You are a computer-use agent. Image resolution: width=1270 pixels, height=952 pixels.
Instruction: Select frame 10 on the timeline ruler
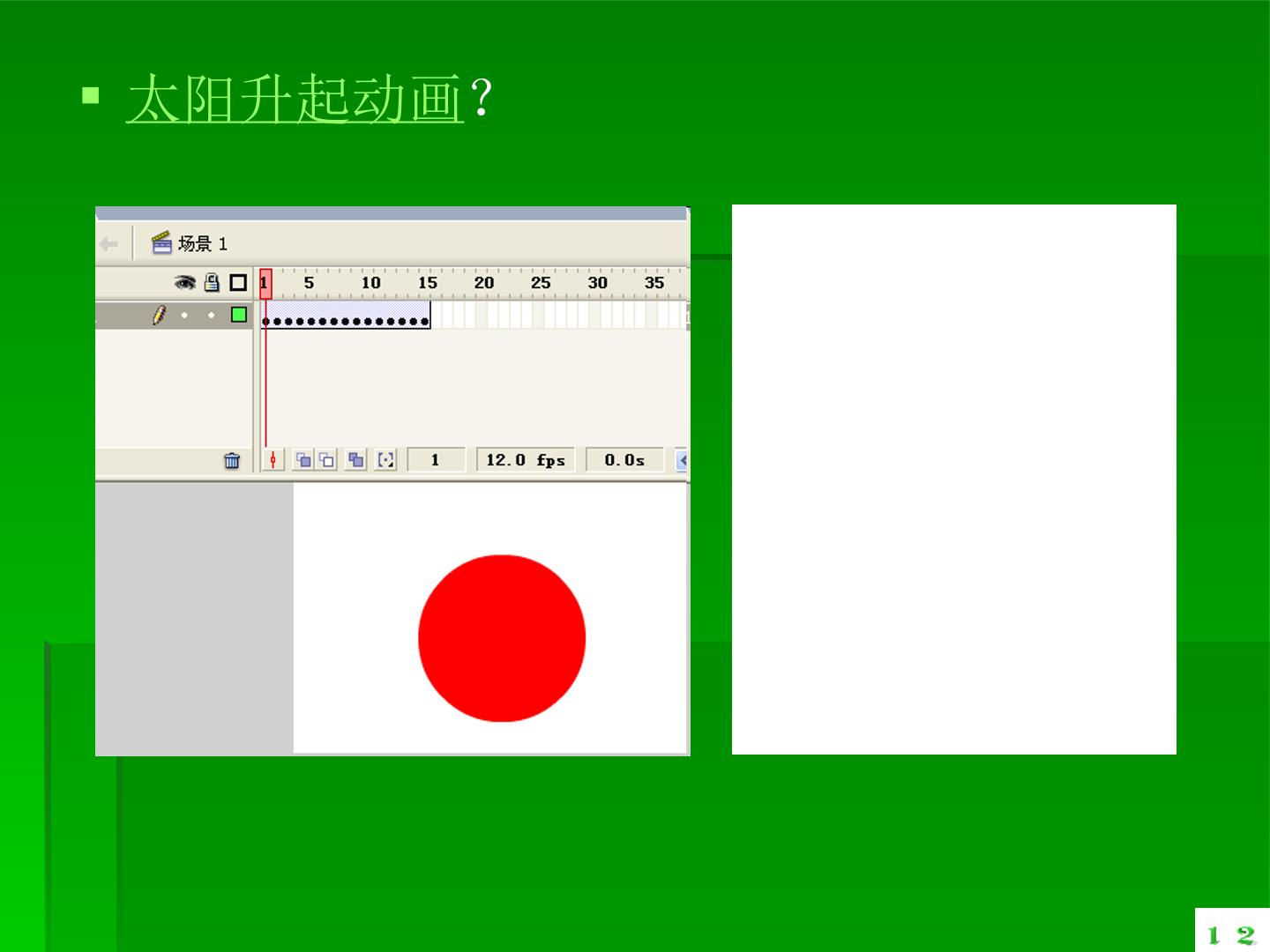coord(370,283)
